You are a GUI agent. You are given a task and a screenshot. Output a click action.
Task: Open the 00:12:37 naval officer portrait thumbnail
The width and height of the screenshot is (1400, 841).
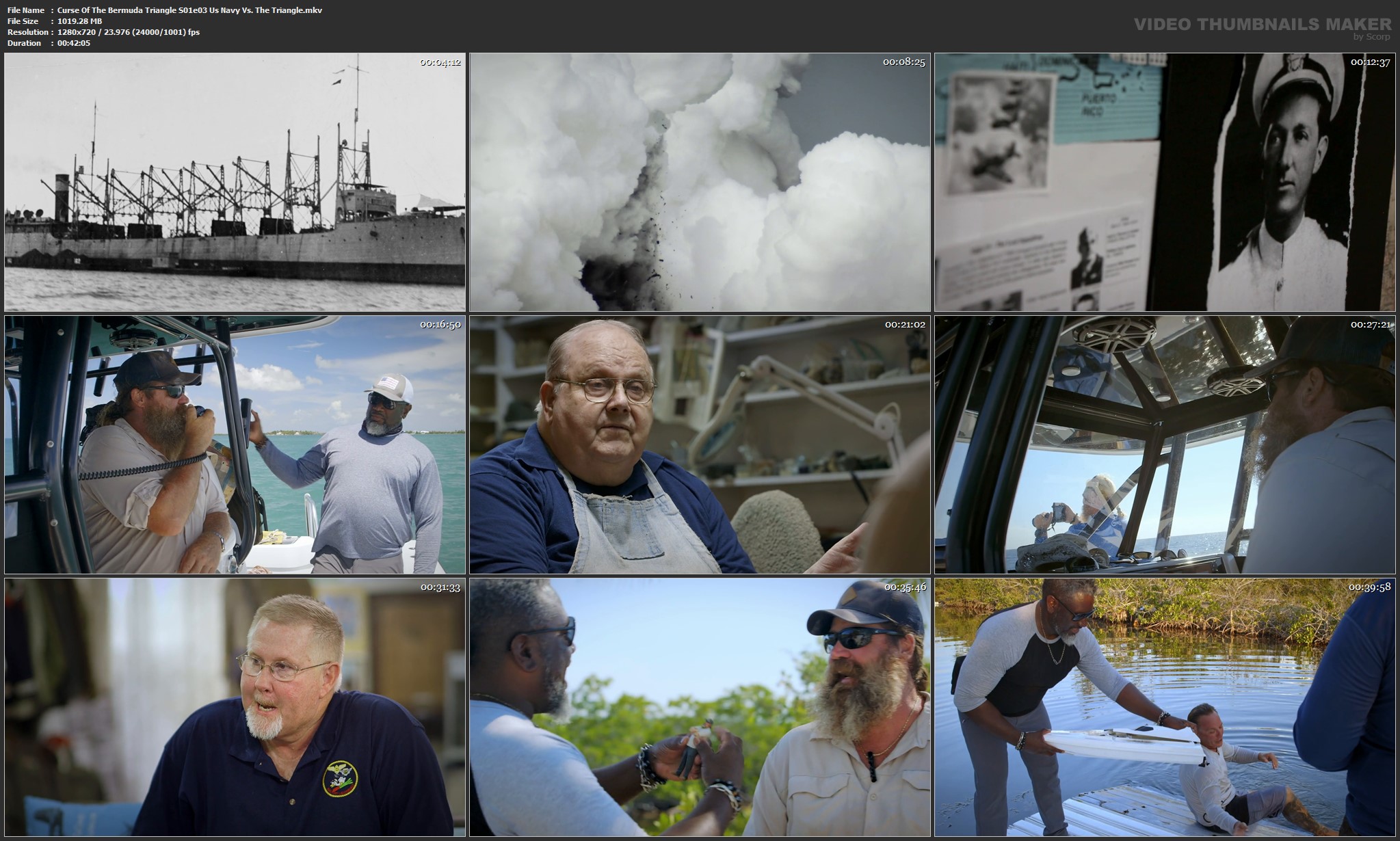pyautogui.click(x=1165, y=182)
